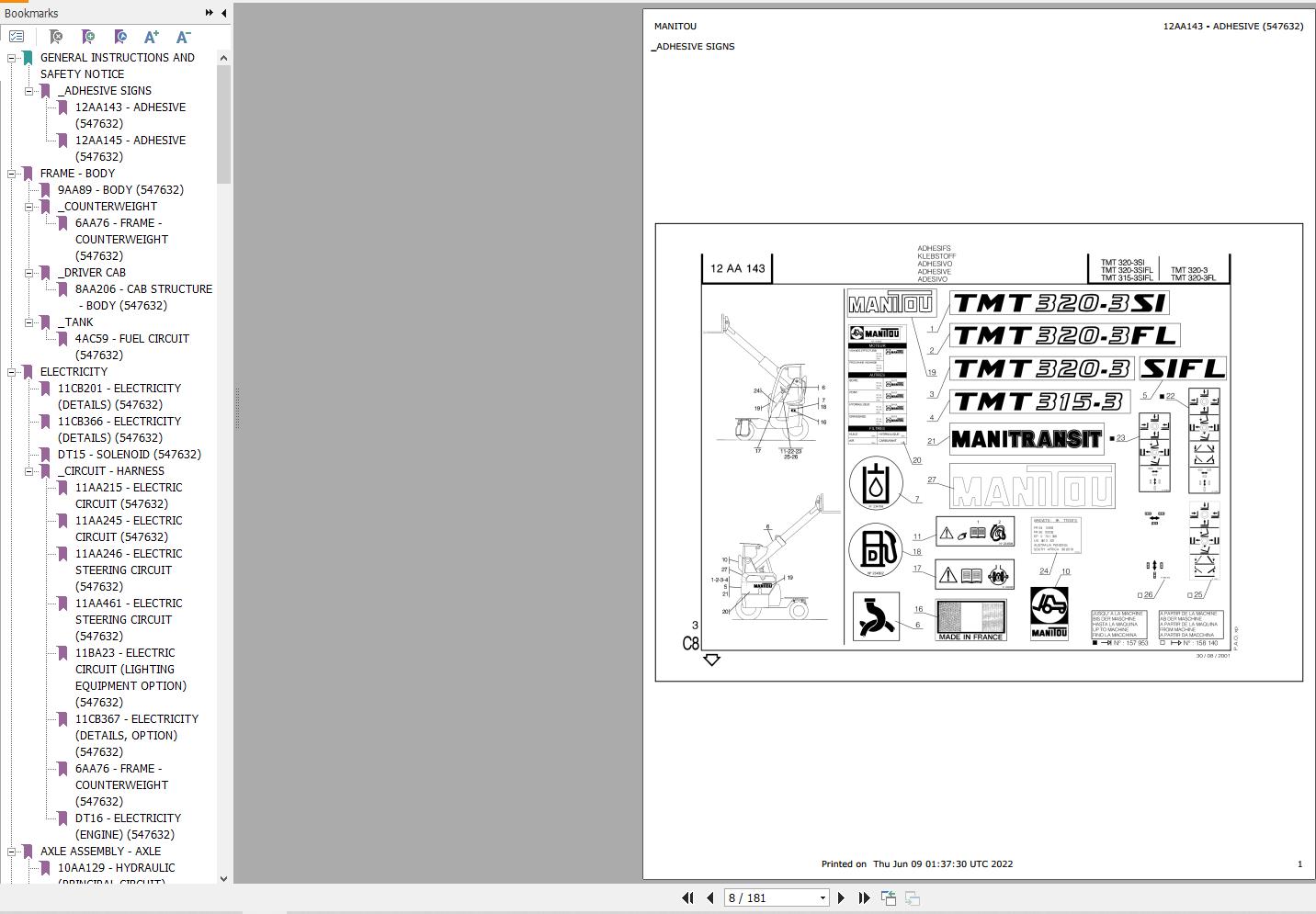Collapse the _CIRCUIT - HARNESS tree node

point(29,471)
